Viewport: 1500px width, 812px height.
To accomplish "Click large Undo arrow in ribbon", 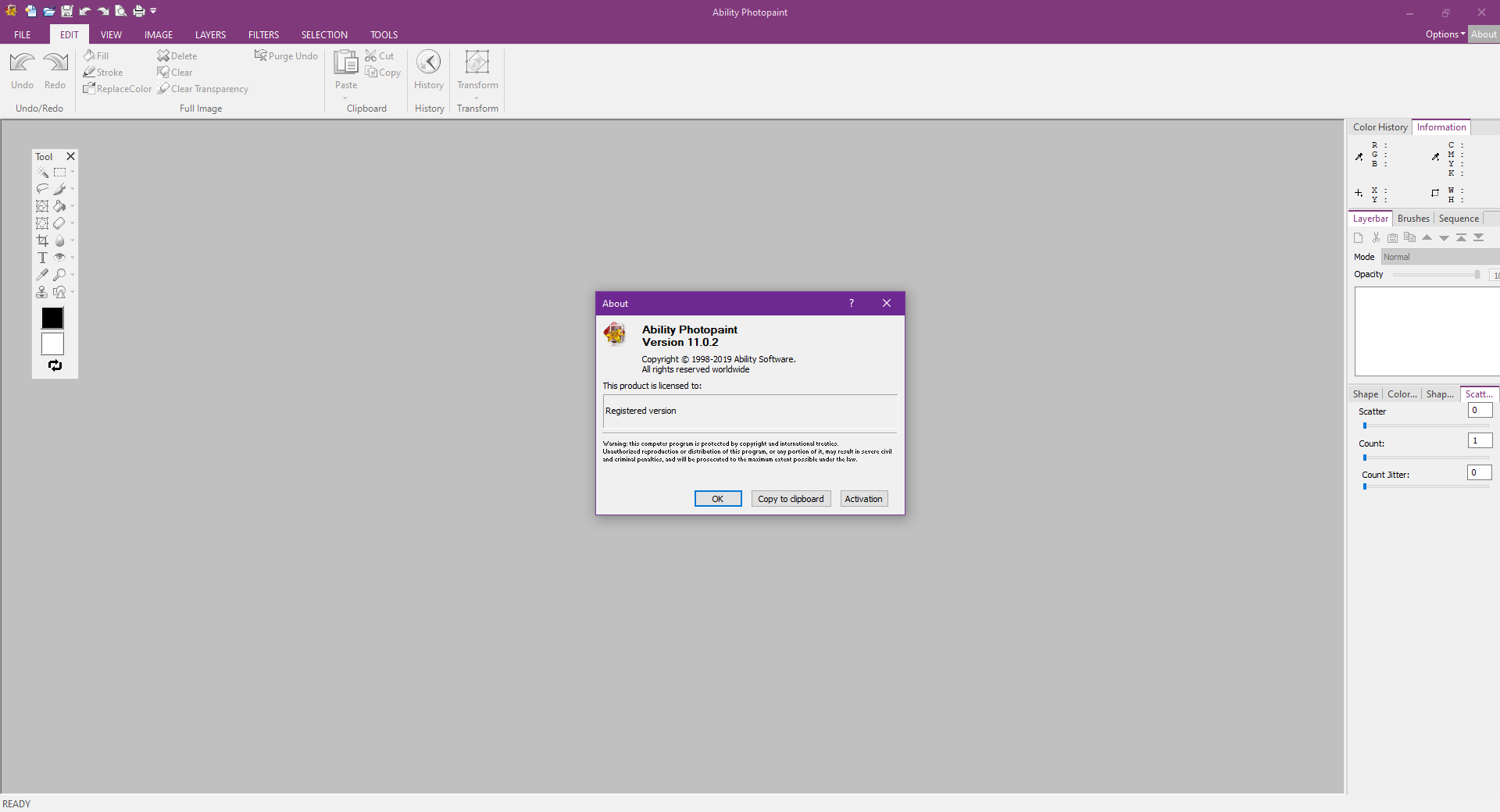I will click(x=22, y=62).
